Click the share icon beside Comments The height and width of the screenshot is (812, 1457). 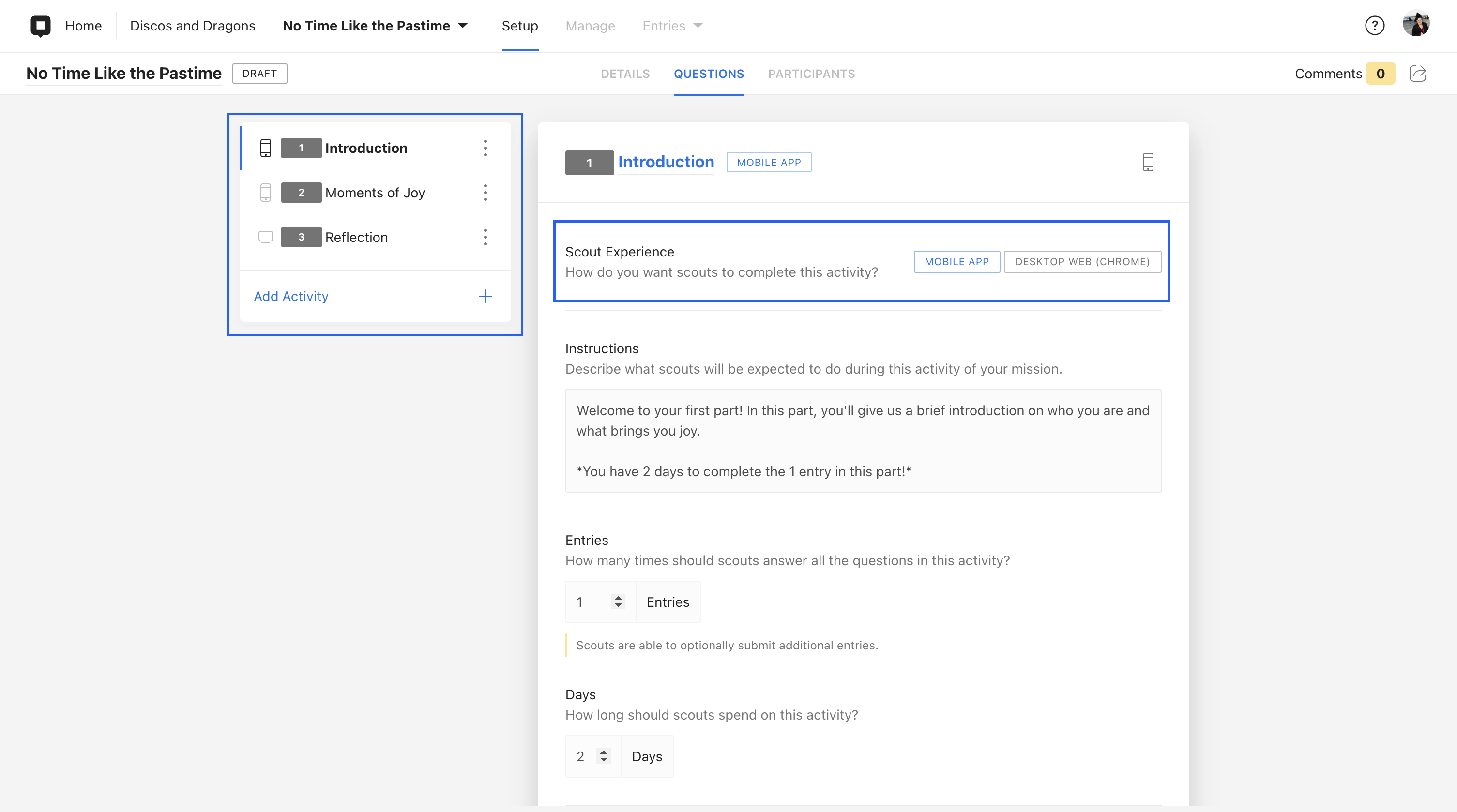1417,74
